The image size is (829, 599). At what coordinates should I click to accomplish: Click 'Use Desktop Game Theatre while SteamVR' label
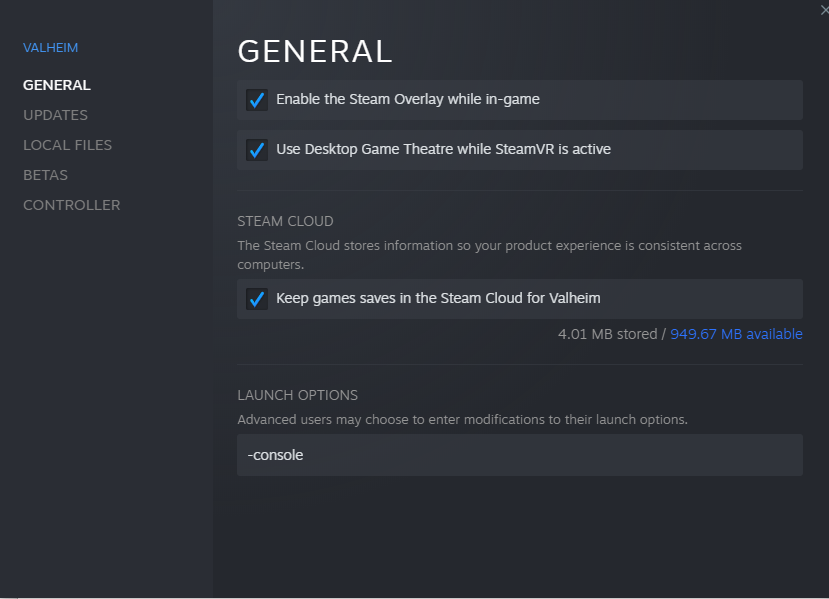click(x=443, y=150)
